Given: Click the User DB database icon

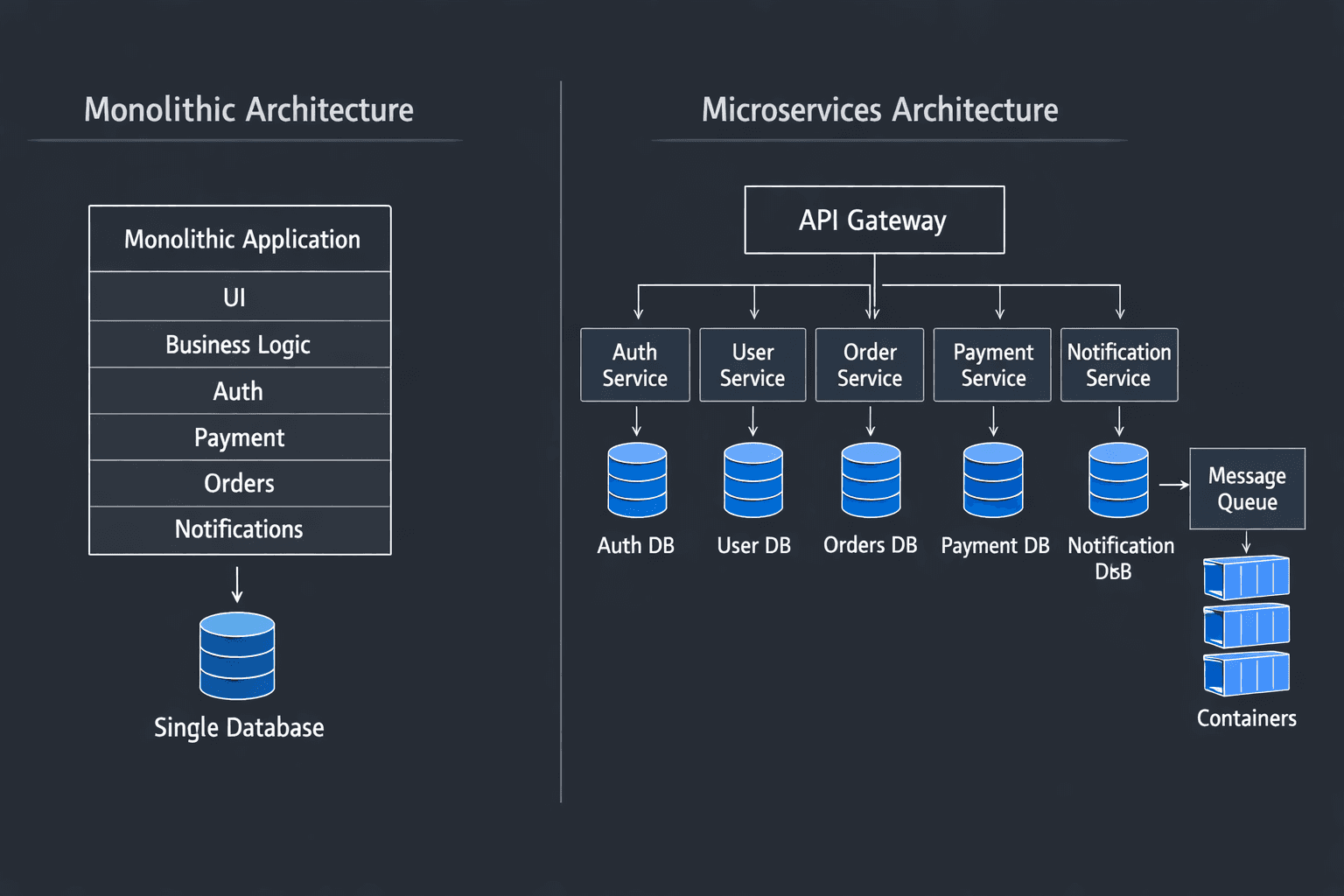Looking at the screenshot, I should tap(753, 479).
